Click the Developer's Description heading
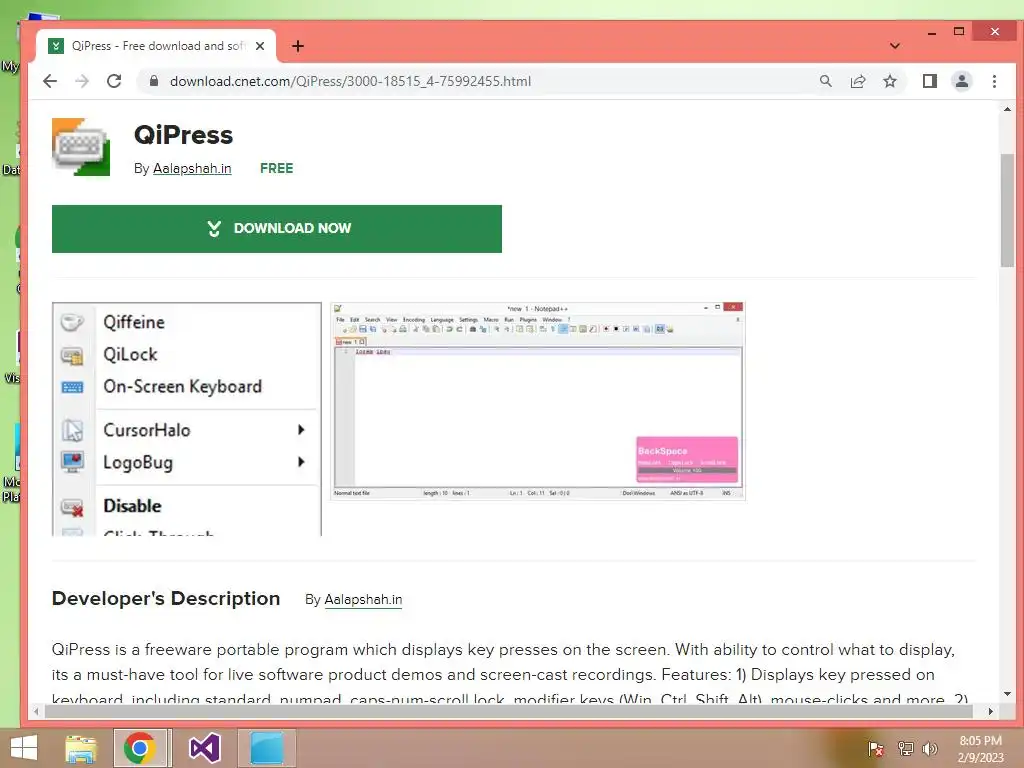Screen dimensions: 1024x768 pos(166,598)
